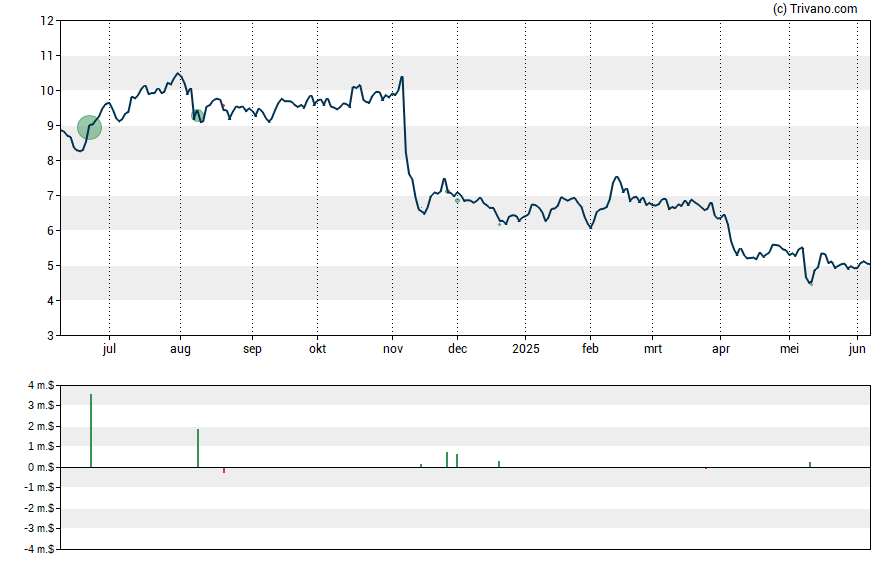Click the 'feb' axis label
The height and width of the screenshot is (565, 888).
point(590,349)
